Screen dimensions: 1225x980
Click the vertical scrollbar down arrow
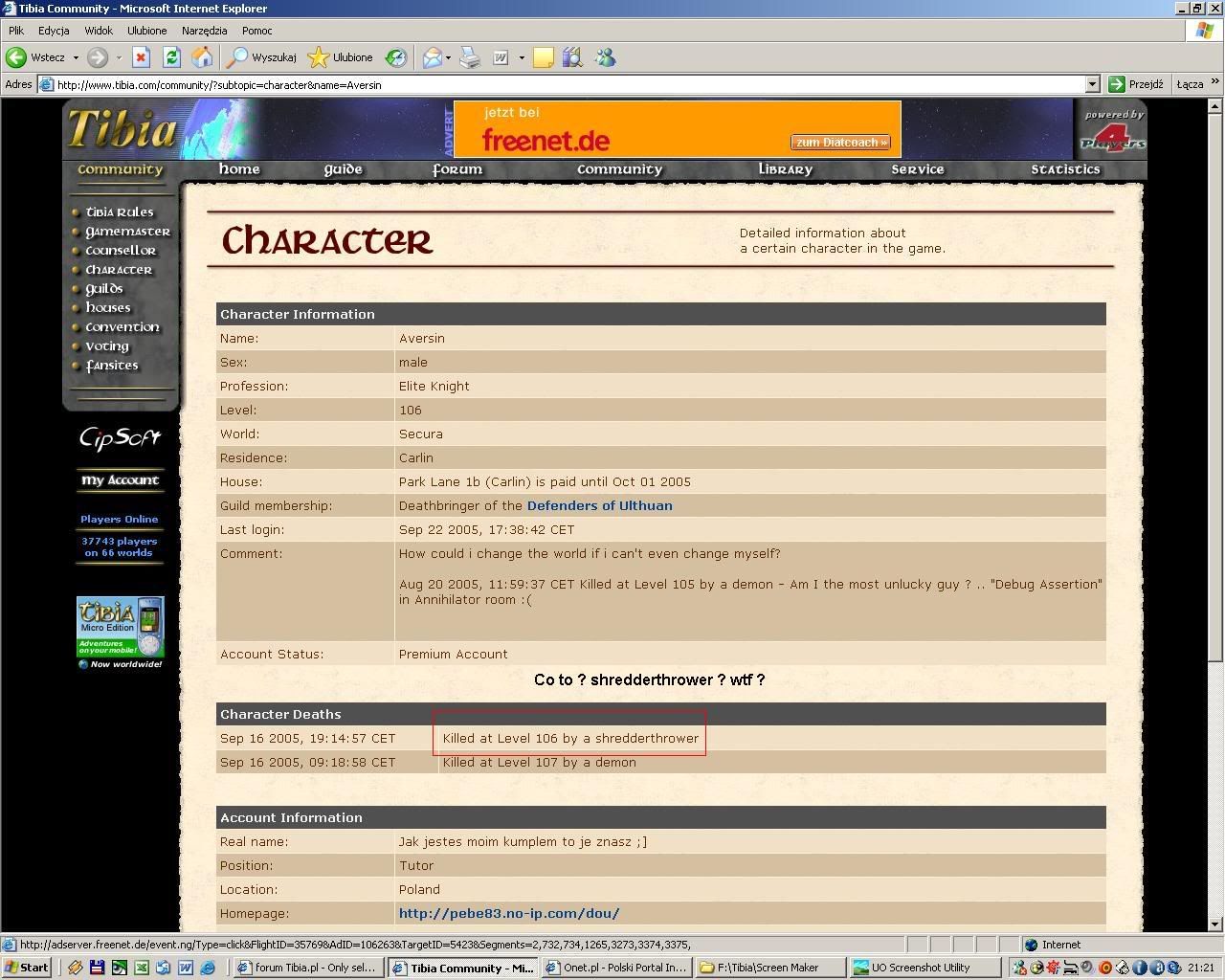[1215, 924]
